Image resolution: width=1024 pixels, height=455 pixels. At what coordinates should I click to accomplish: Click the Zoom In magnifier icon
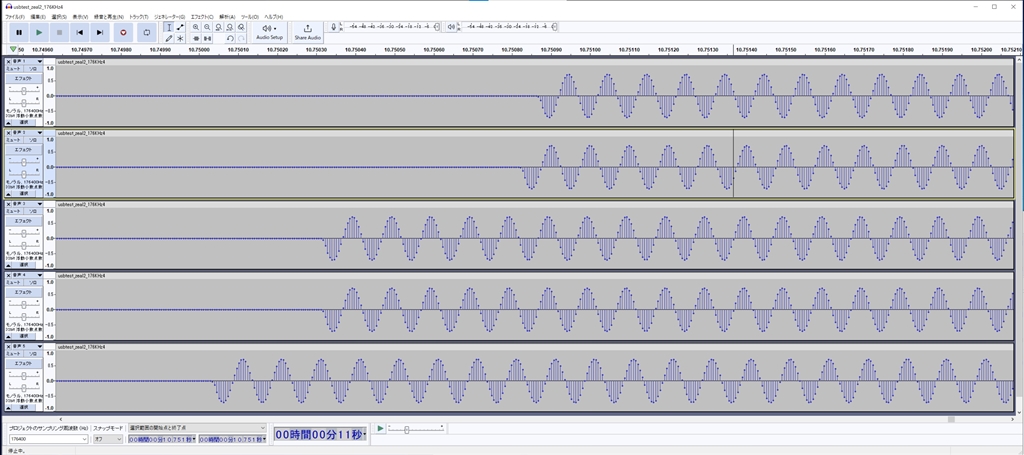click(x=196, y=27)
